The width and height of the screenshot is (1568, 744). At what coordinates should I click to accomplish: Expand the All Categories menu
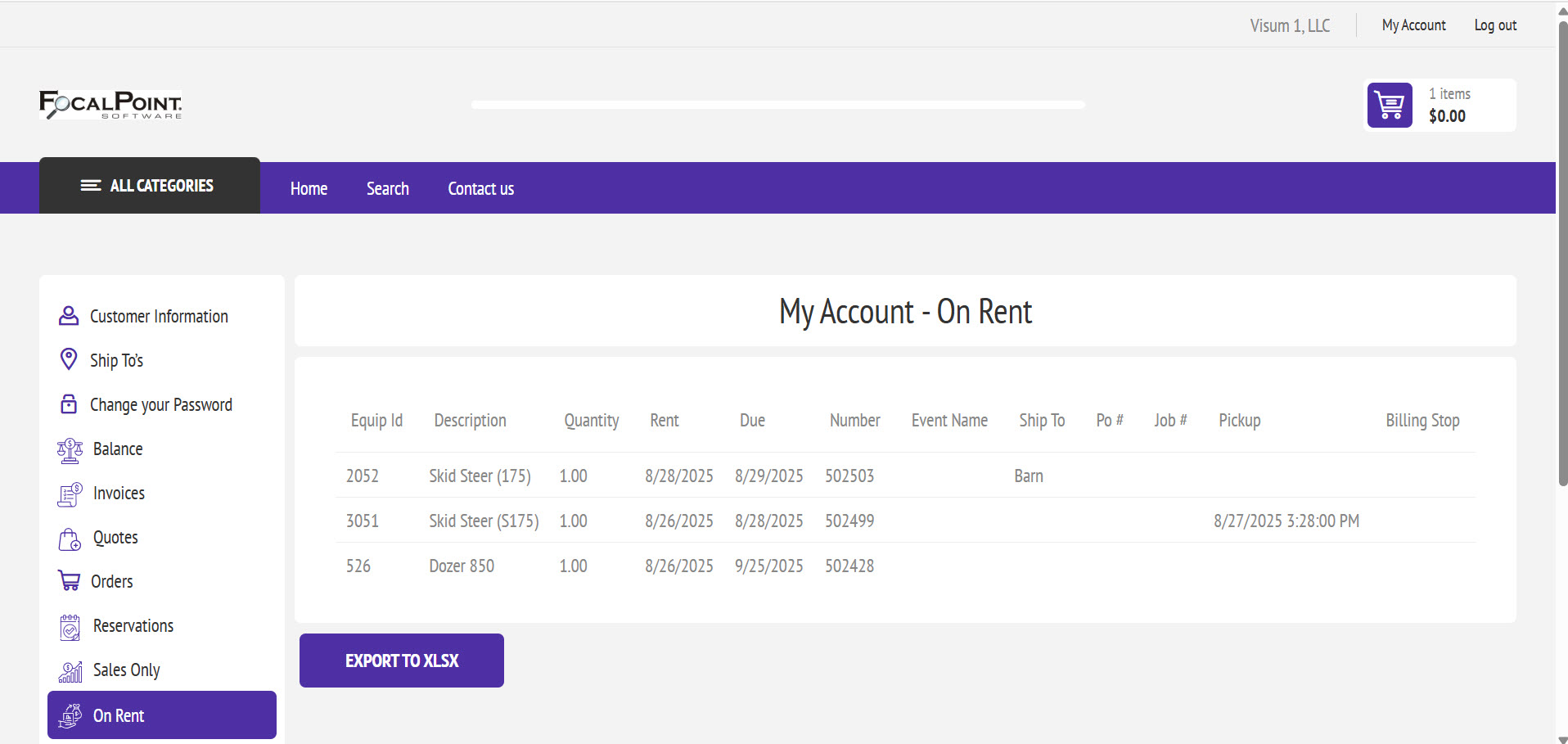point(149,186)
